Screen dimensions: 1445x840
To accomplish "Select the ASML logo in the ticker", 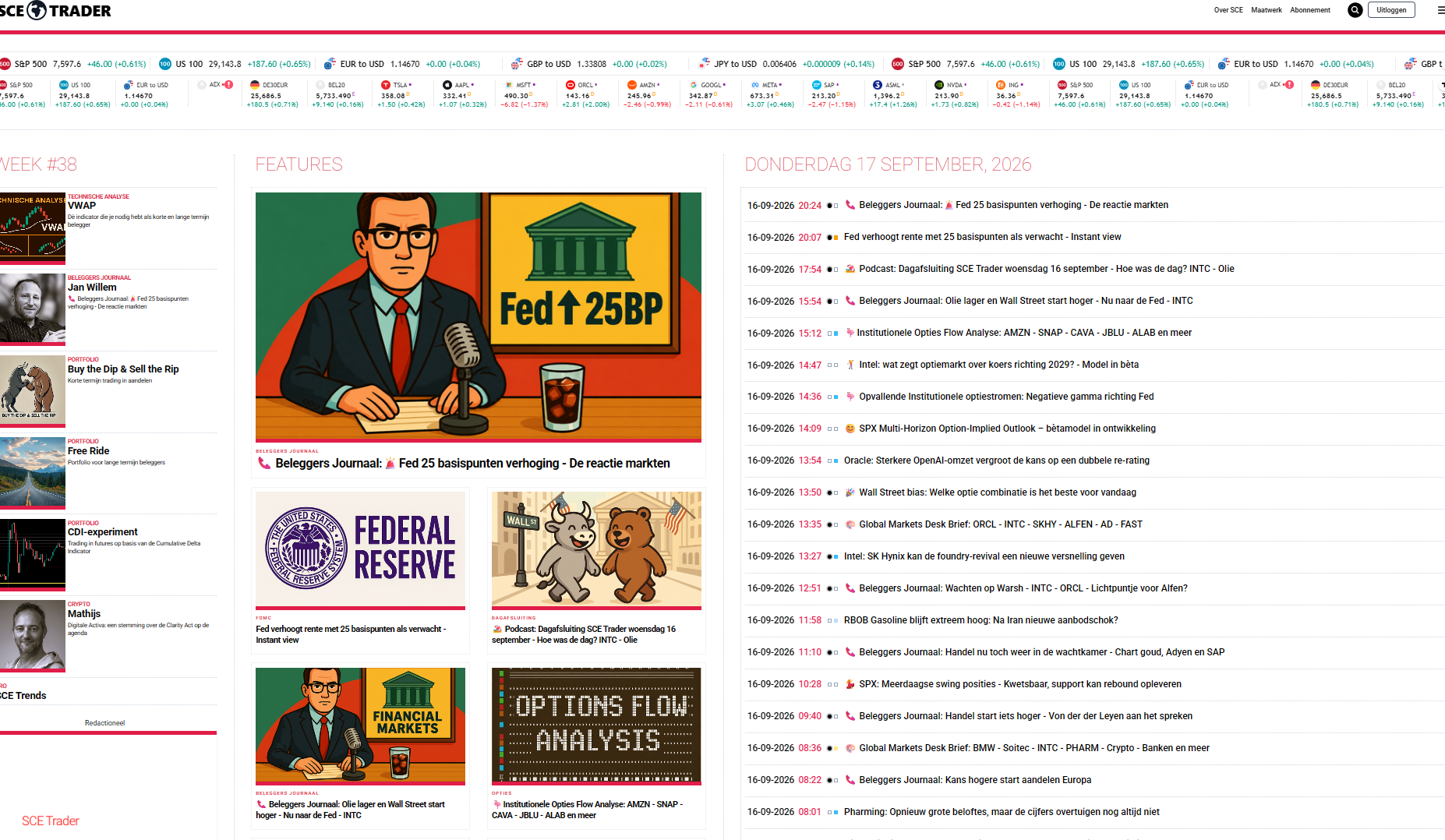I will [878, 85].
